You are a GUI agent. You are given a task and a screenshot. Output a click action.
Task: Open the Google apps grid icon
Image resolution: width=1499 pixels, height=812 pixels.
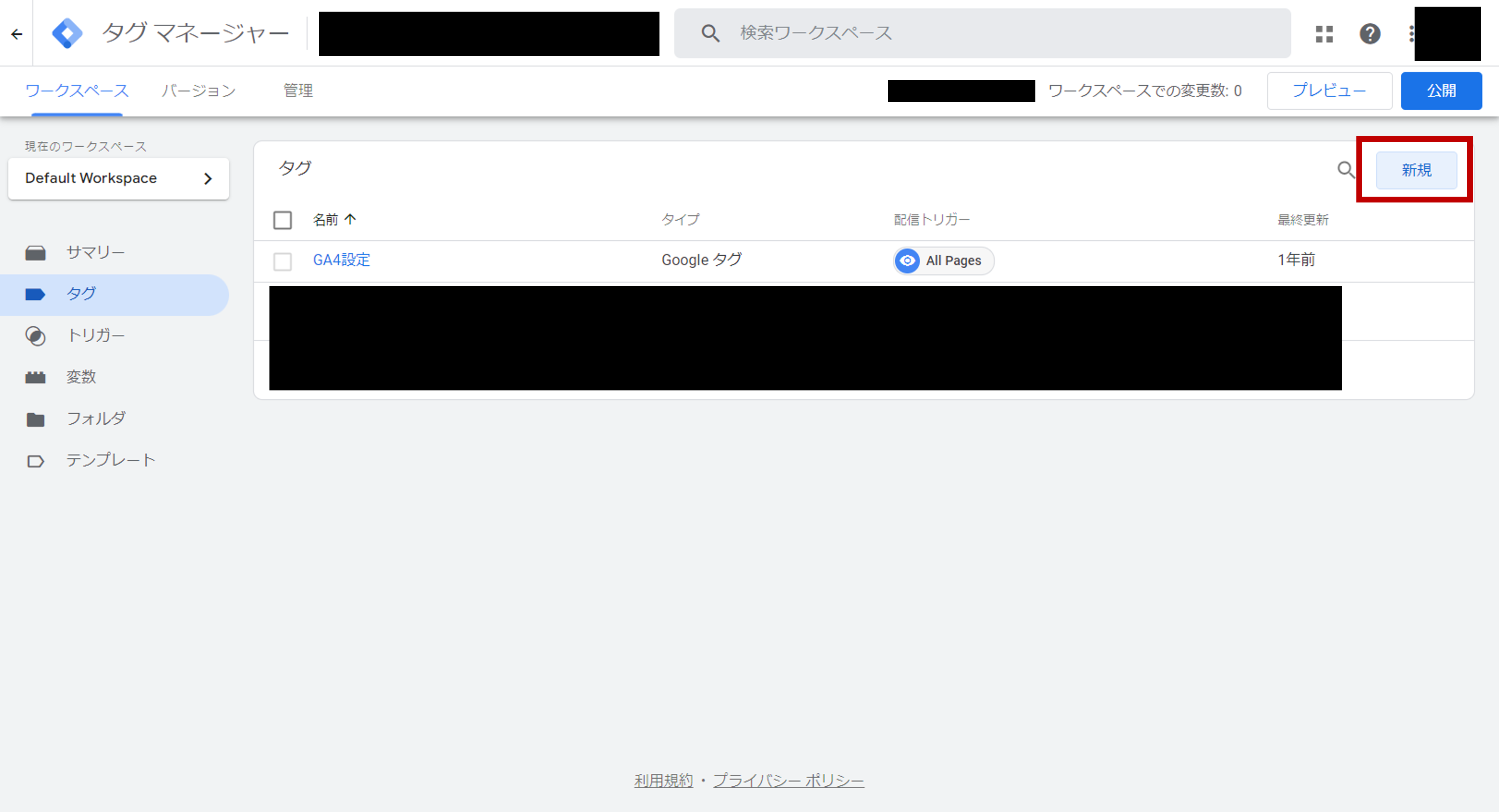click(1324, 34)
